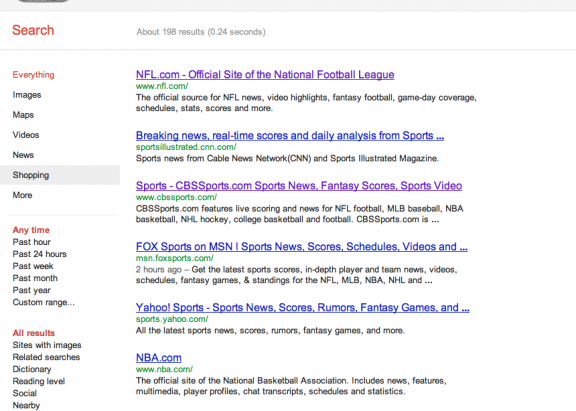This screenshot has width=576, height=411.
Task: Switch to News search
Action: tap(23, 155)
